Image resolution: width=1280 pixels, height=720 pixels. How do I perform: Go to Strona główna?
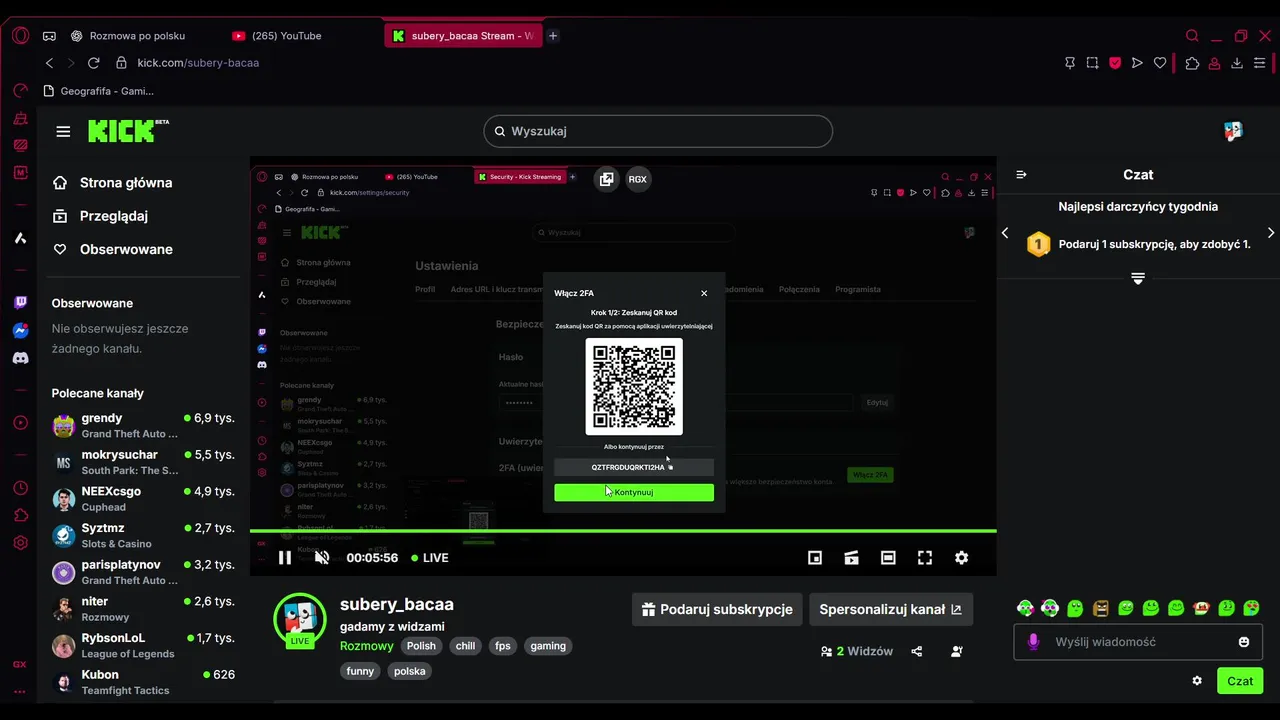click(x=112, y=183)
